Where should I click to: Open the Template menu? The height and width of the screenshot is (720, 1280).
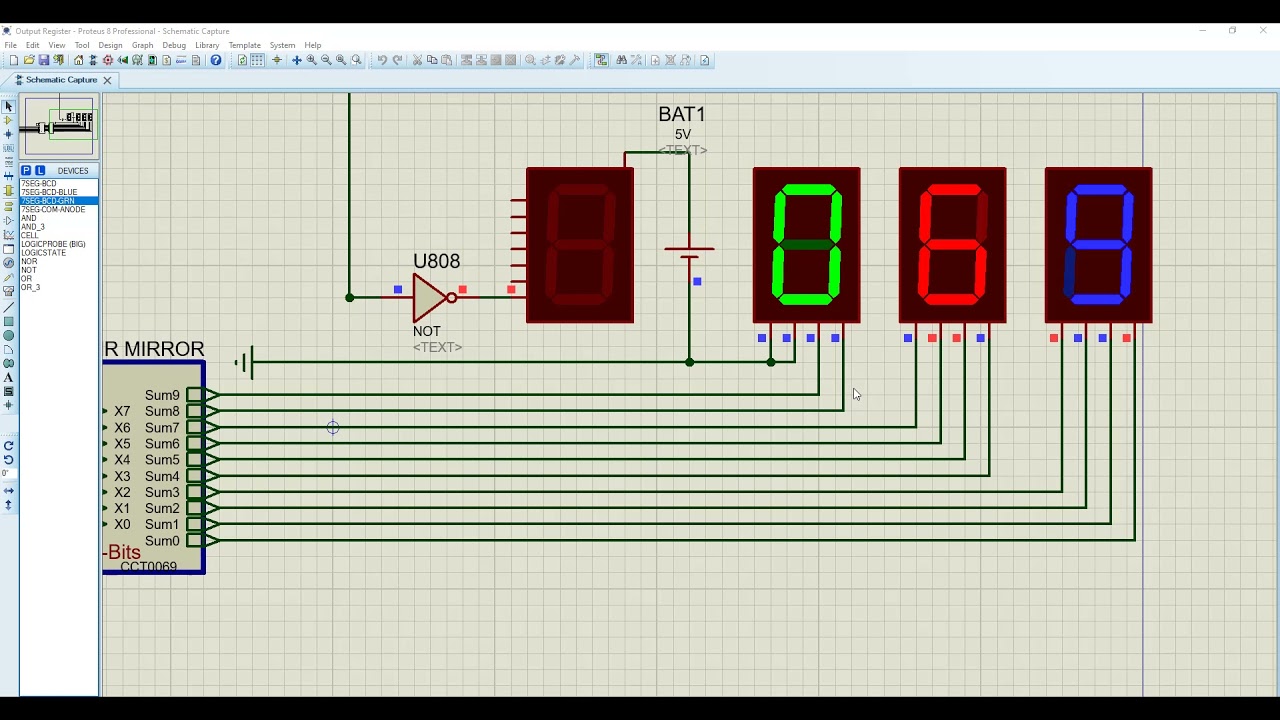(244, 45)
